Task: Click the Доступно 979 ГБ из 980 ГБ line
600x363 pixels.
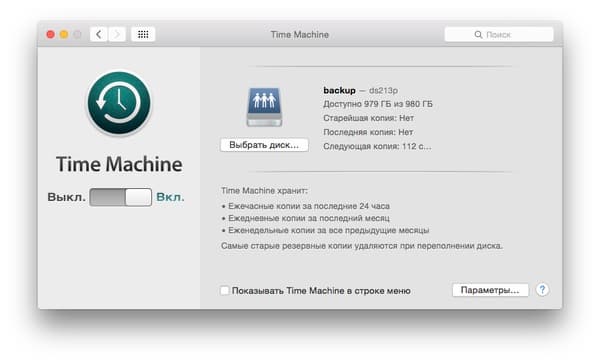Action: [x=378, y=104]
